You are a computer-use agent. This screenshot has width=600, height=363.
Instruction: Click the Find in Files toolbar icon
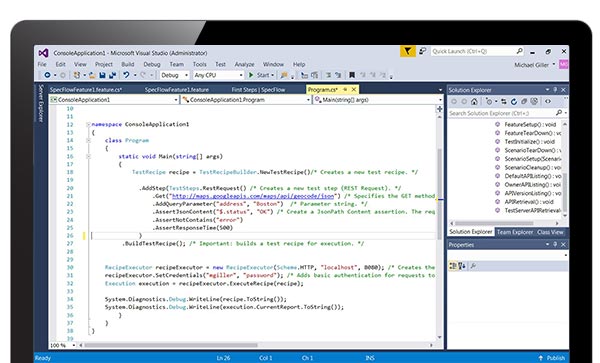tap(284, 75)
